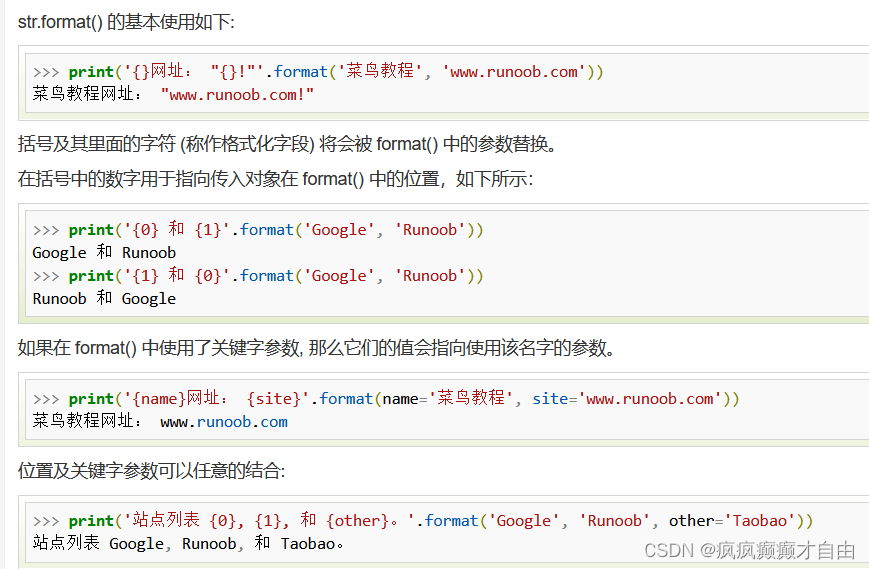Viewport: 869px width, 569px height.
Task: Click the paragraph starting '如果在 format() 中使用了关键字参数'
Action: coord(316,348)
